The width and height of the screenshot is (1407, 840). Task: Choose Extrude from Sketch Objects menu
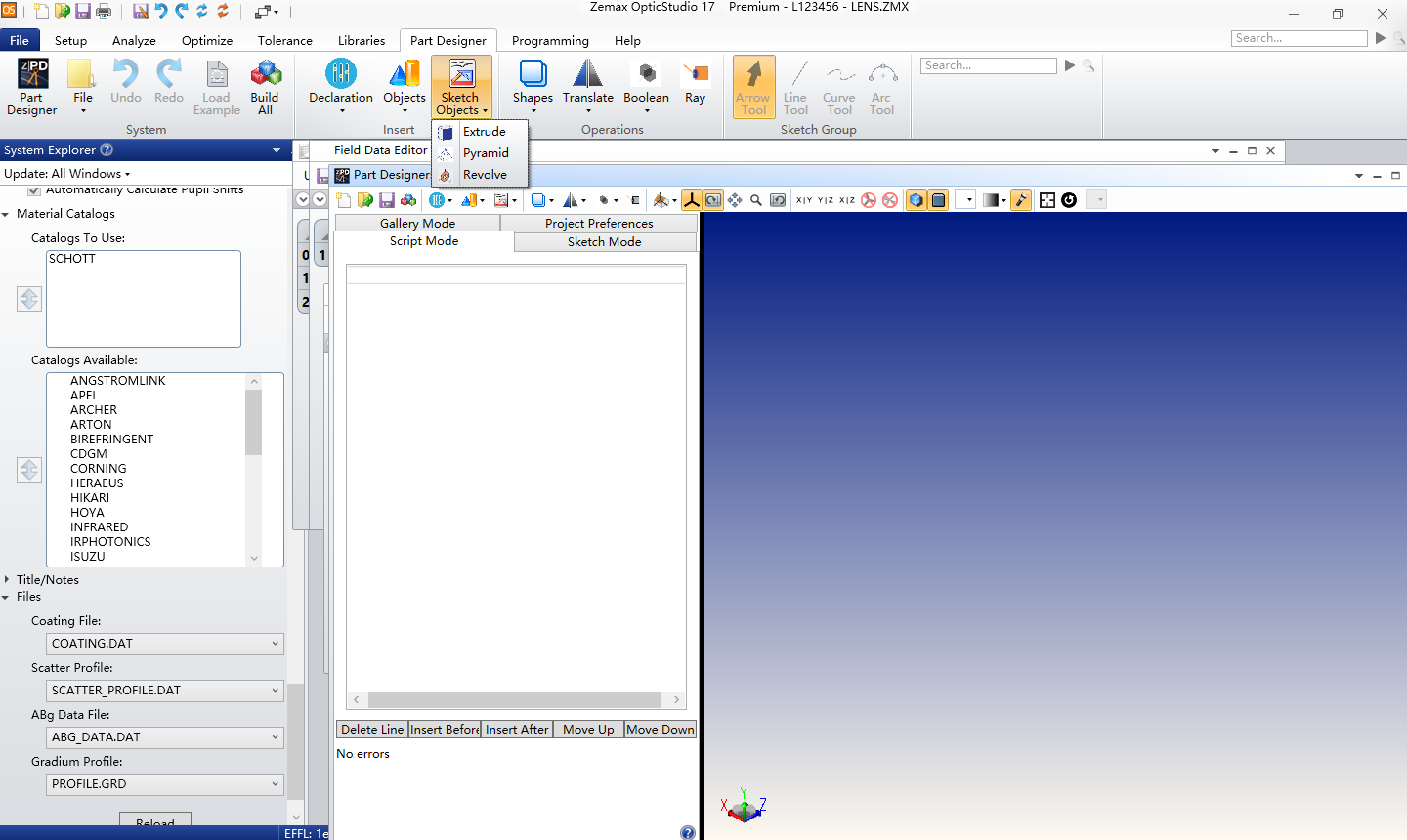point(479,132)
